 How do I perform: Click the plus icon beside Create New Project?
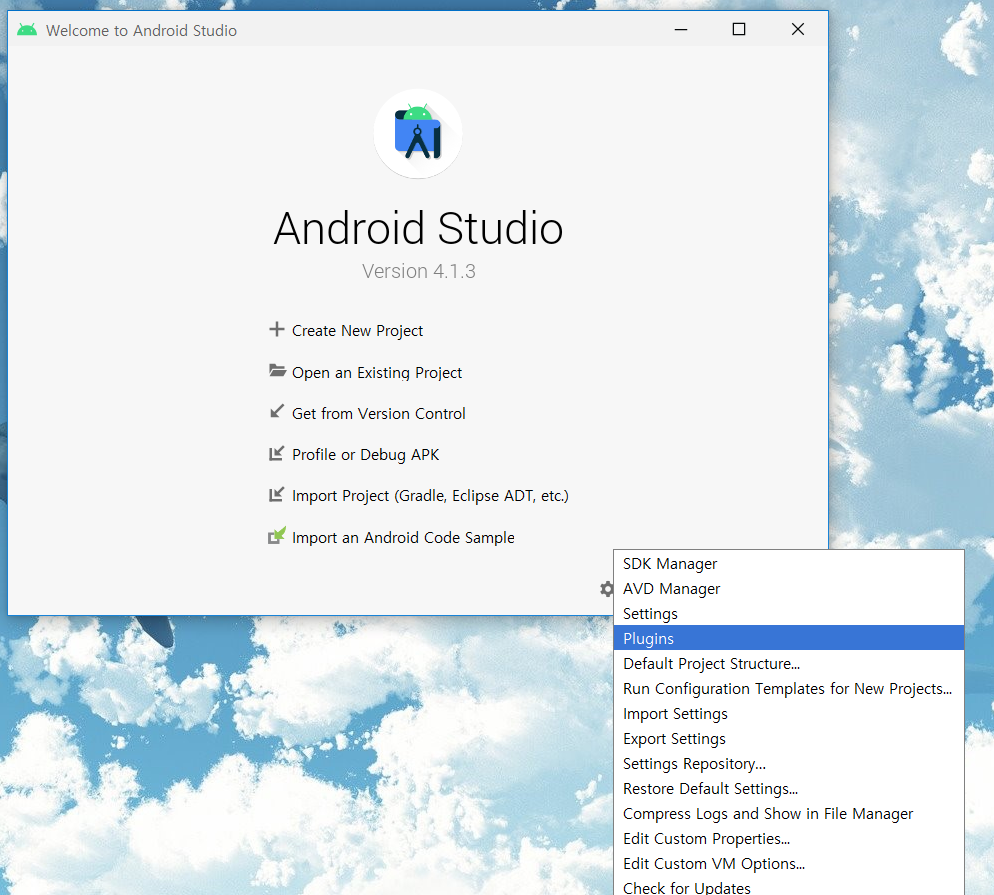[276, 330]
